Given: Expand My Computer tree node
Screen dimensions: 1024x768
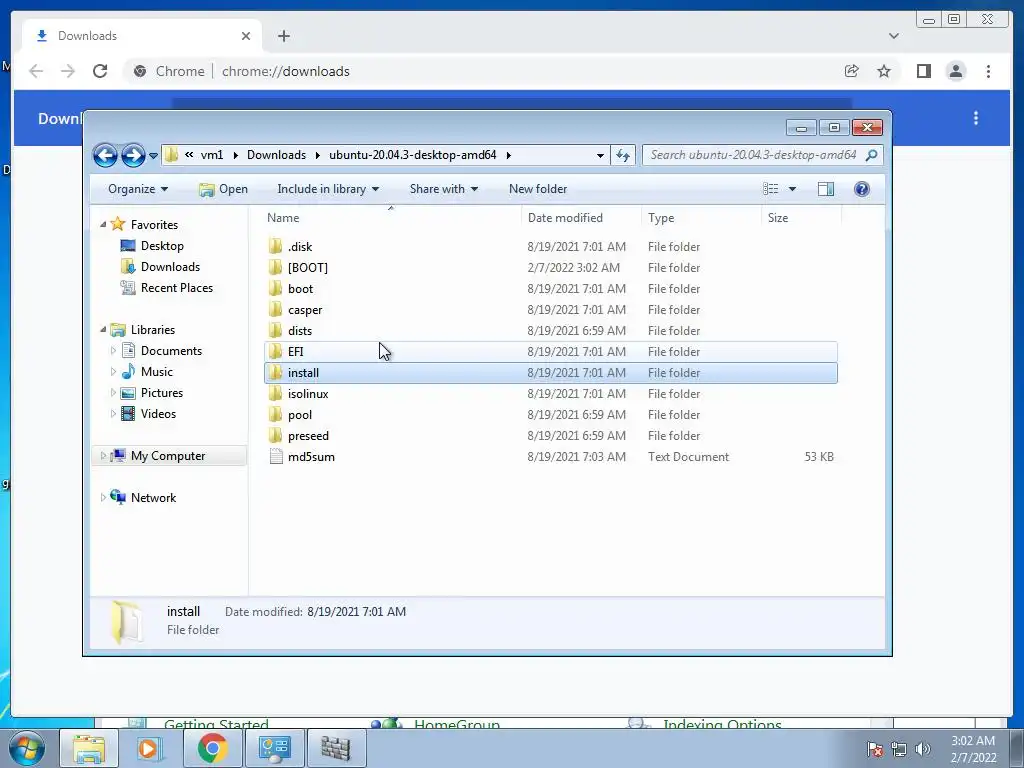Looking at the screenshot, I should pyautogui.click(x=103, y=455).
